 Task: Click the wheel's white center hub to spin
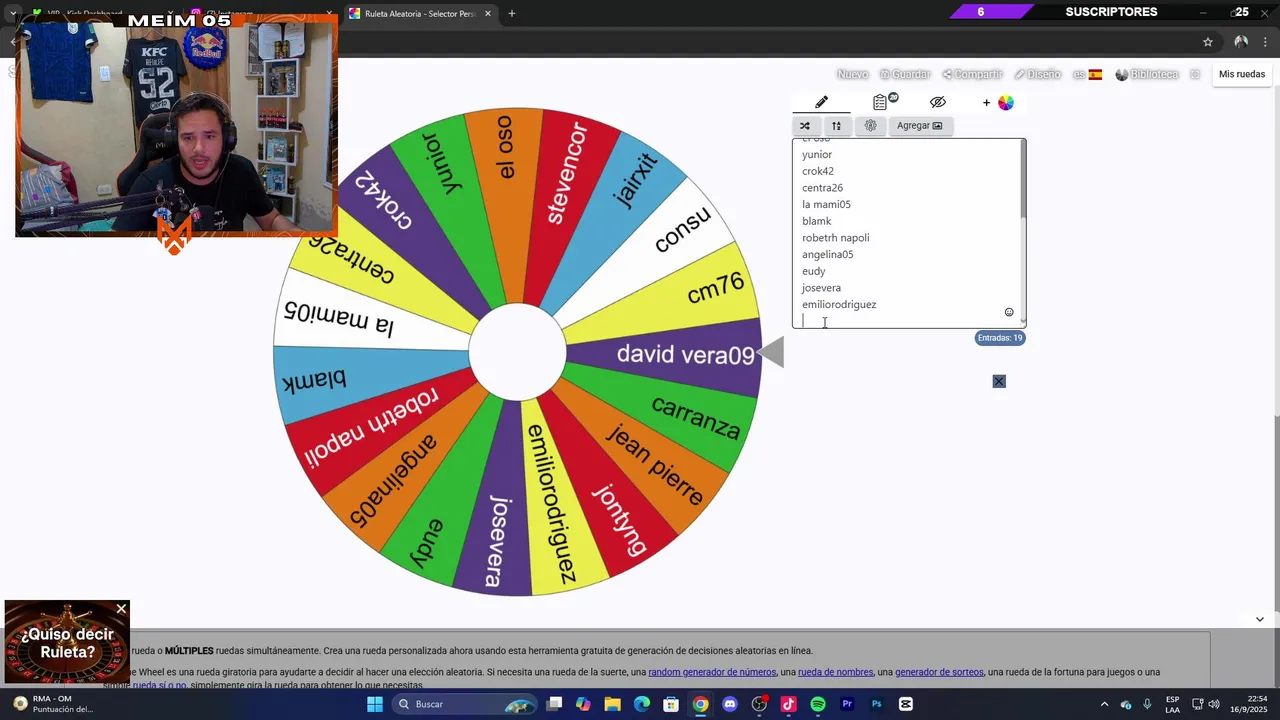pos(517,352)
